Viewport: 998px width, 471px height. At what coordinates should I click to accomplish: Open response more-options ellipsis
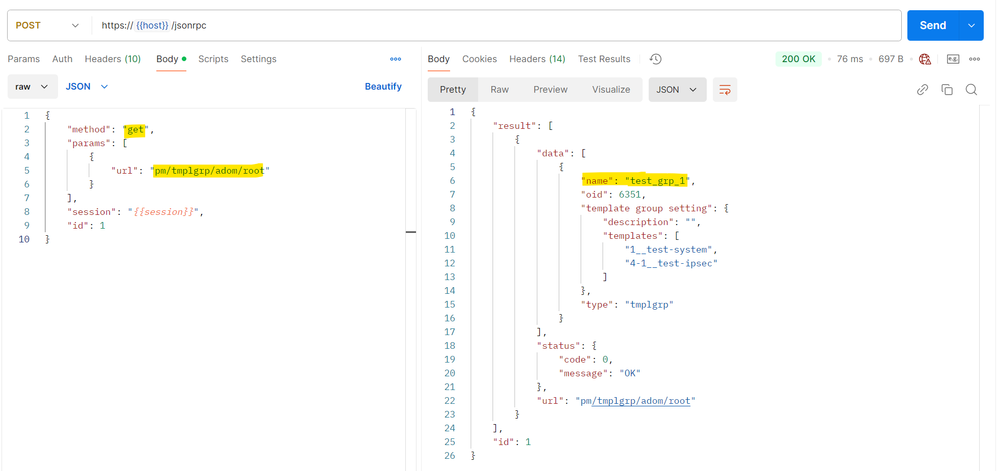click(975, 59)
